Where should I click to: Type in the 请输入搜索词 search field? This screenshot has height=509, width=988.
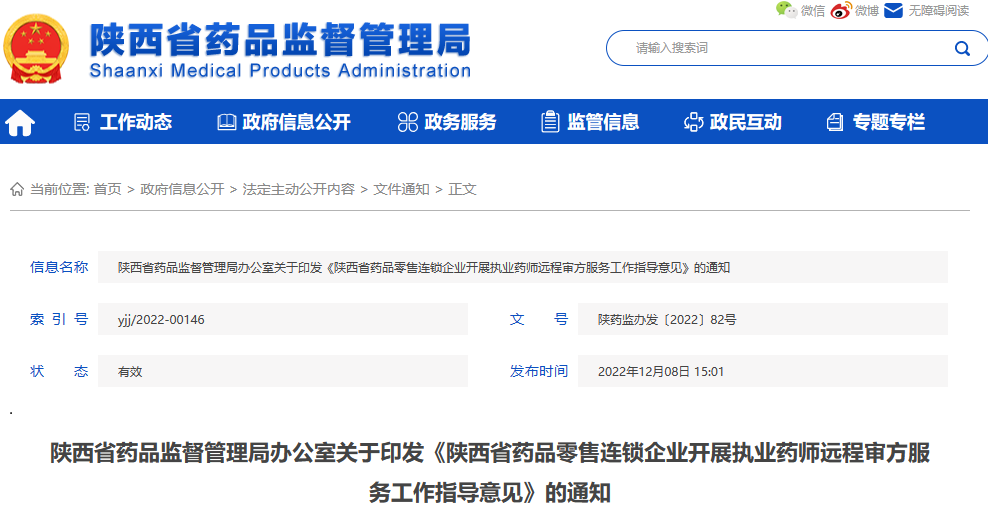coord(780,48)
